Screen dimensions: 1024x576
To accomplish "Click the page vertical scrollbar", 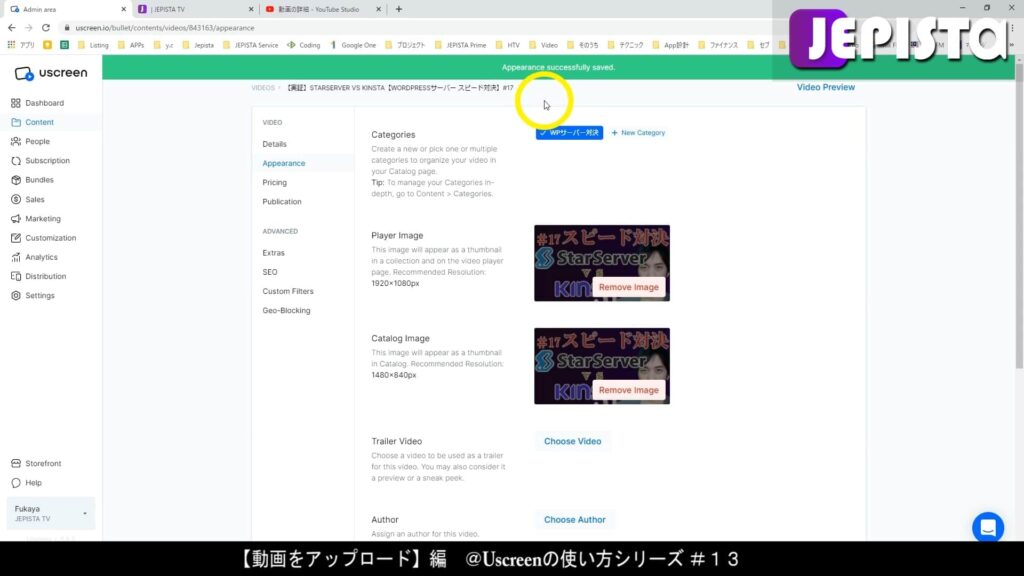I will pos(1019,216).
